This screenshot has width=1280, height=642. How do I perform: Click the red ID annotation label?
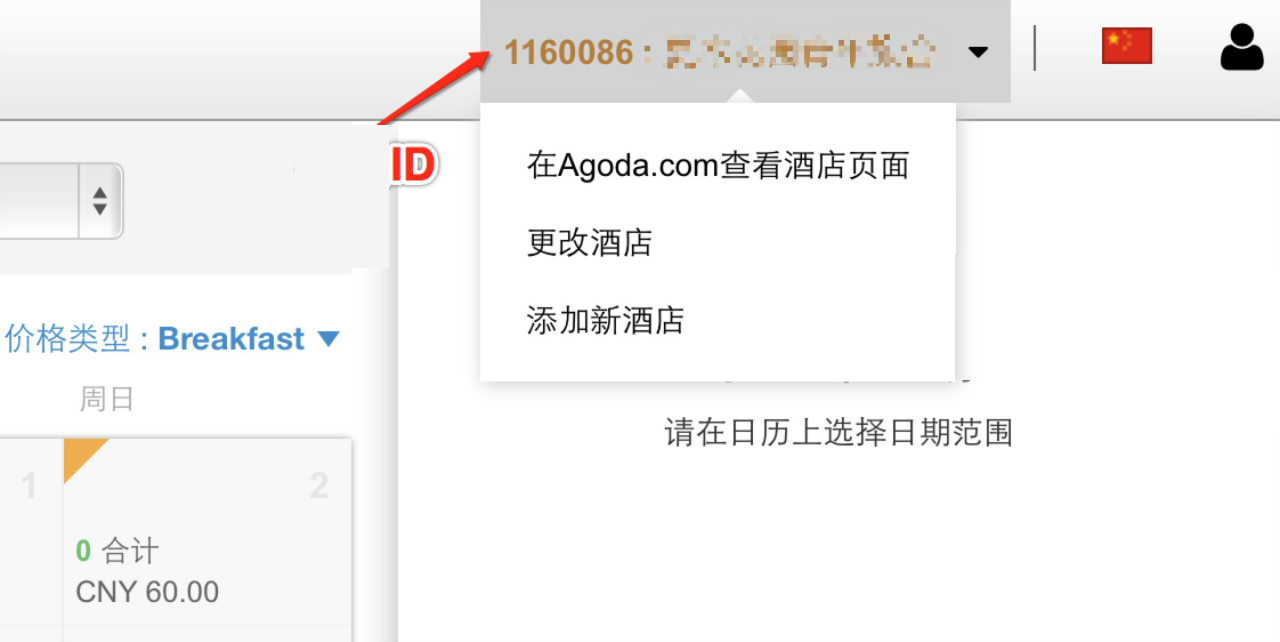(x=412, y=165)
